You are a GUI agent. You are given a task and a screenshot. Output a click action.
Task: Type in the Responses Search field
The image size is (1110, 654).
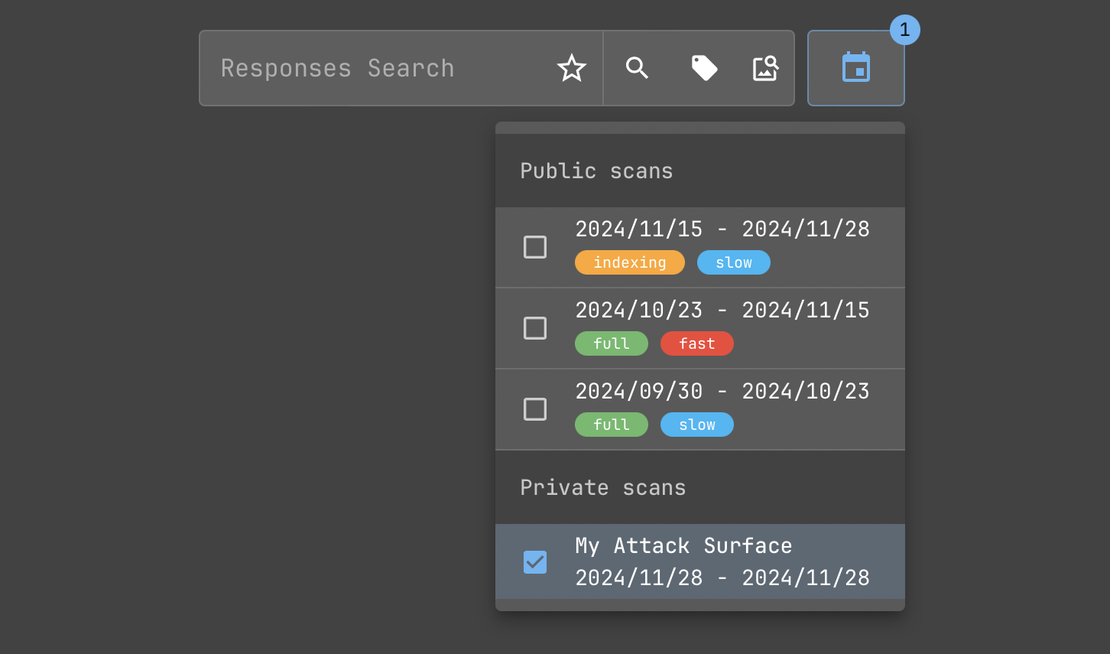(x=380, y=68)
